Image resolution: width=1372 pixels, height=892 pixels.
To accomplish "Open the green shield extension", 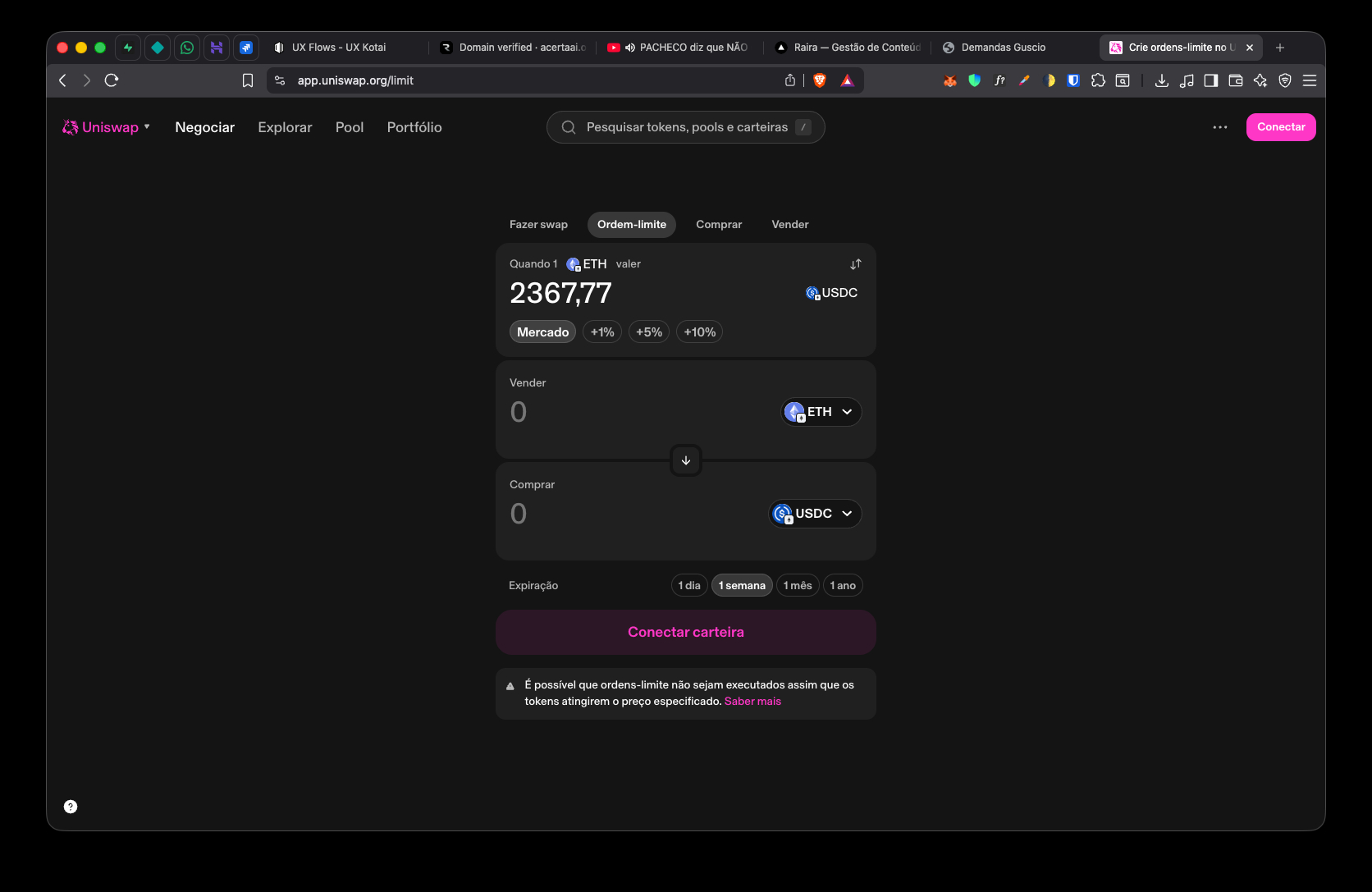I will click(975, 80).
